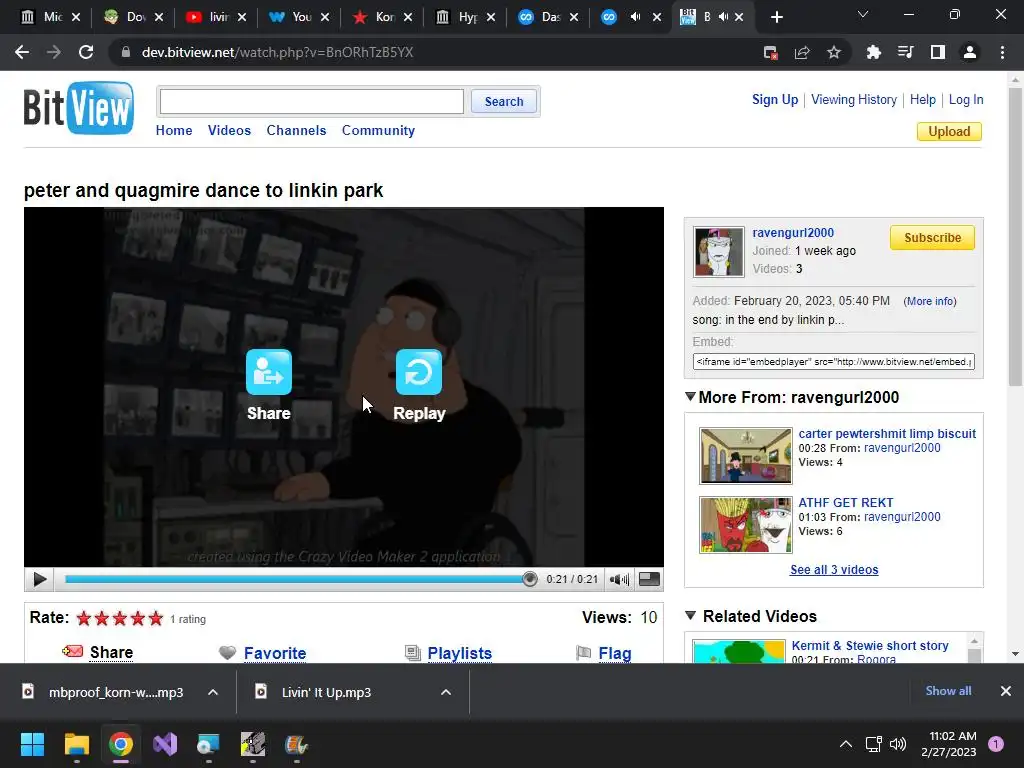The image size is (1024, 768).
Task: Click the Replay icon in the video player
Action: [419, 372]
